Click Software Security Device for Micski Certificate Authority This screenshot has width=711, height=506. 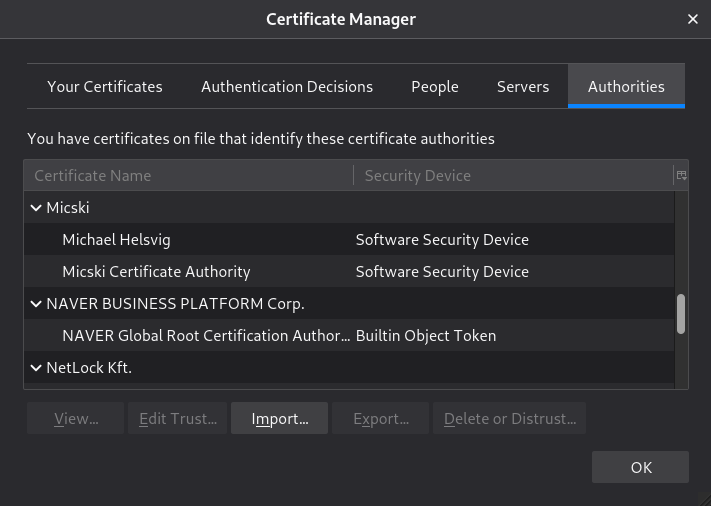coord(442,271)
